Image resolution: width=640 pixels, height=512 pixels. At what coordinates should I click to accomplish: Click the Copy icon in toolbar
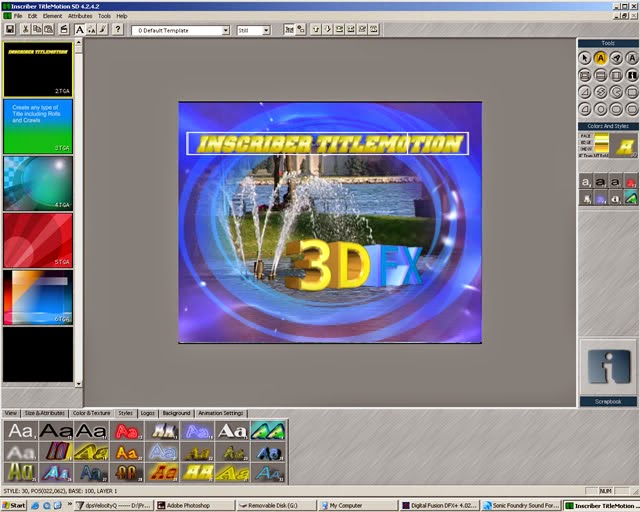tap(37, 29)
